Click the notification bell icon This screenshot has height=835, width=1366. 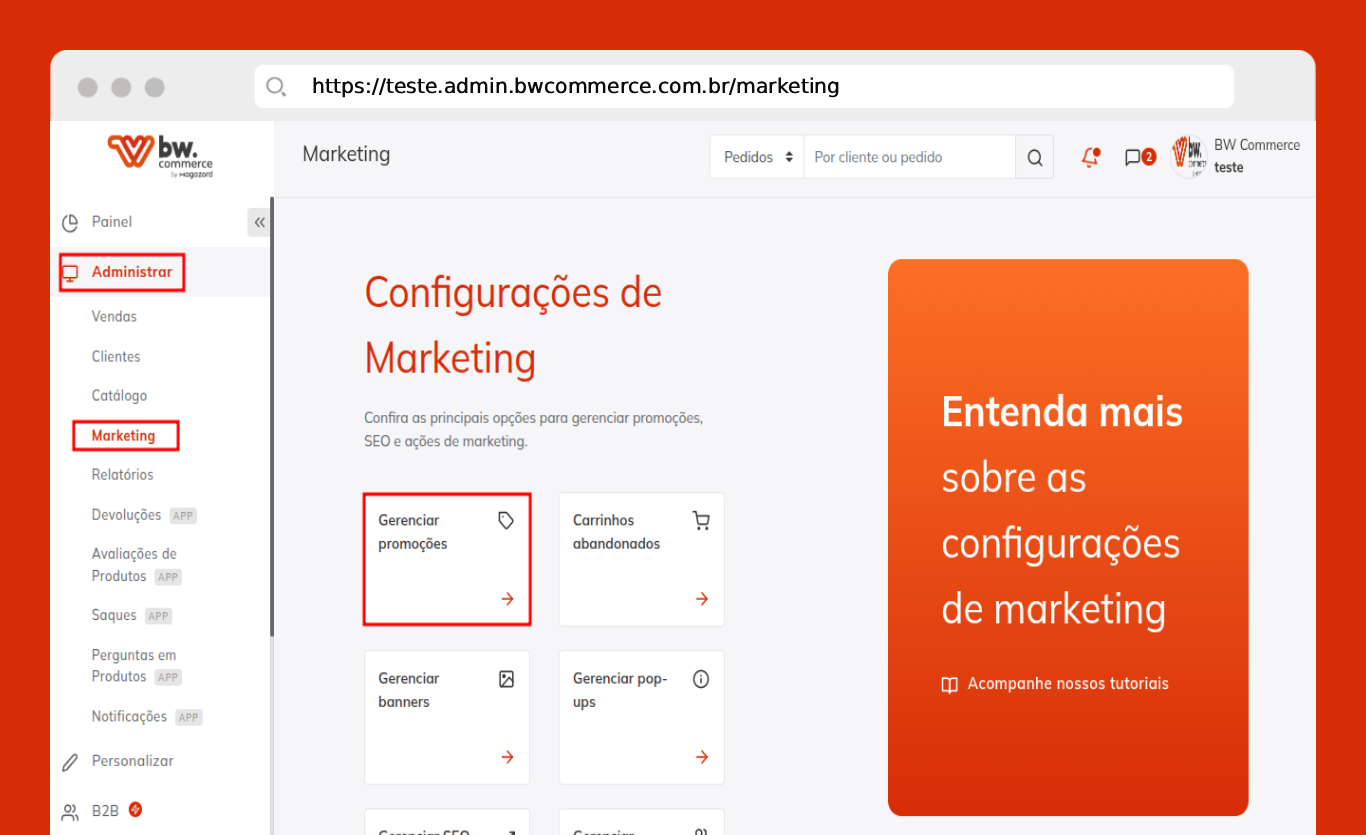[x=1090, y=157]
